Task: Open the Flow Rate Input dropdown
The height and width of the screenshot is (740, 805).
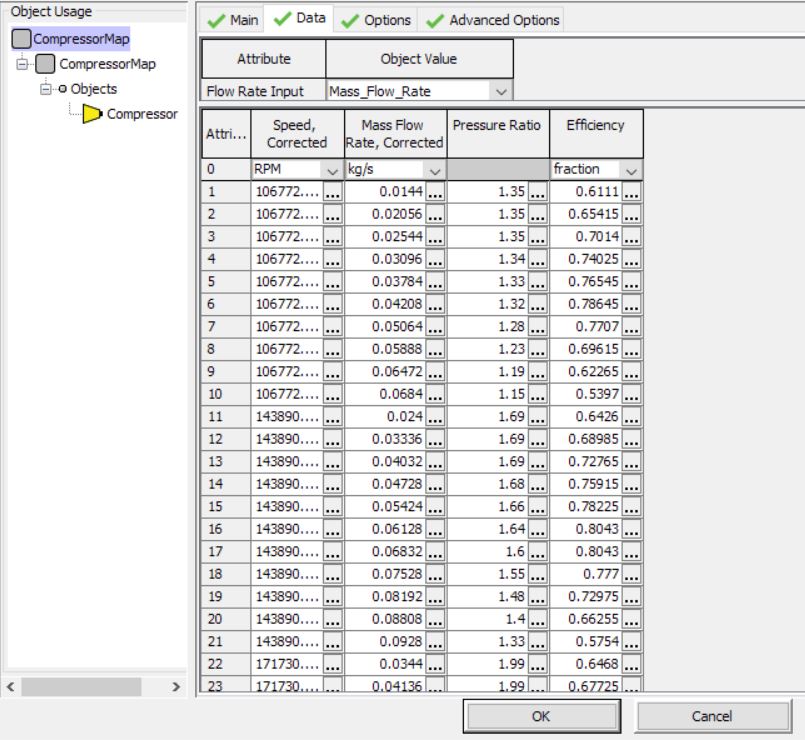Action: click(501, 92)
